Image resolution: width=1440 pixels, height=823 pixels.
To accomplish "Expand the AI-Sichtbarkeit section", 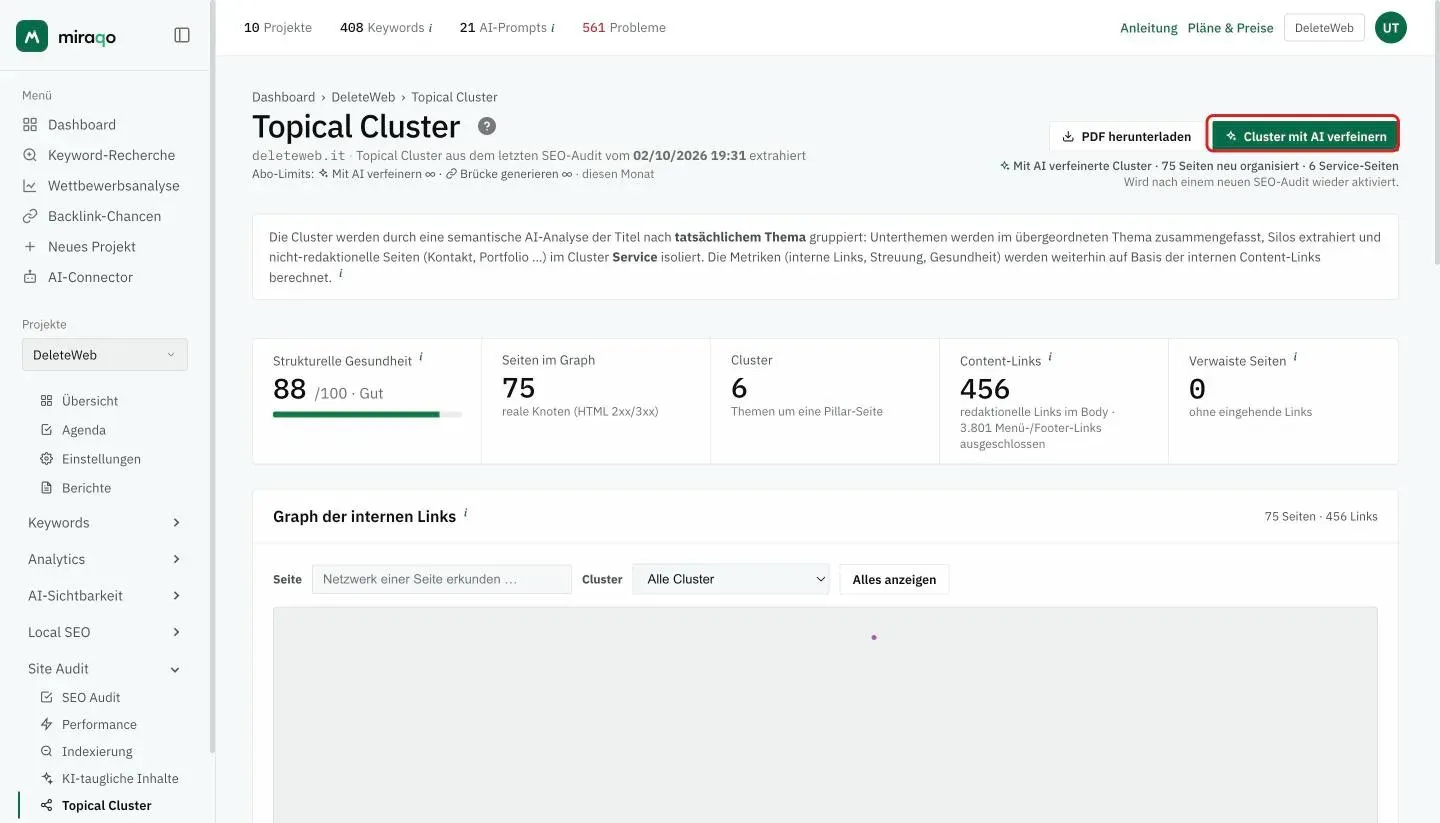I will 104,596.
